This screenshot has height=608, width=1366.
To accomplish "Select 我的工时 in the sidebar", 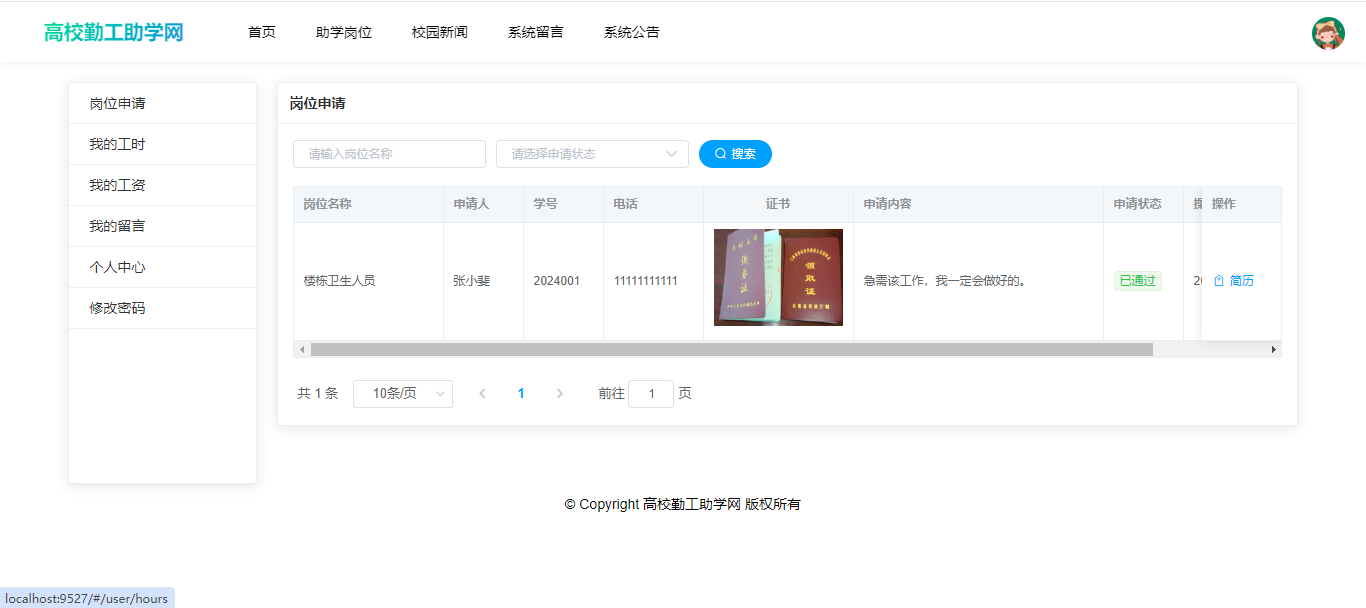I will (x=162, y=144).
